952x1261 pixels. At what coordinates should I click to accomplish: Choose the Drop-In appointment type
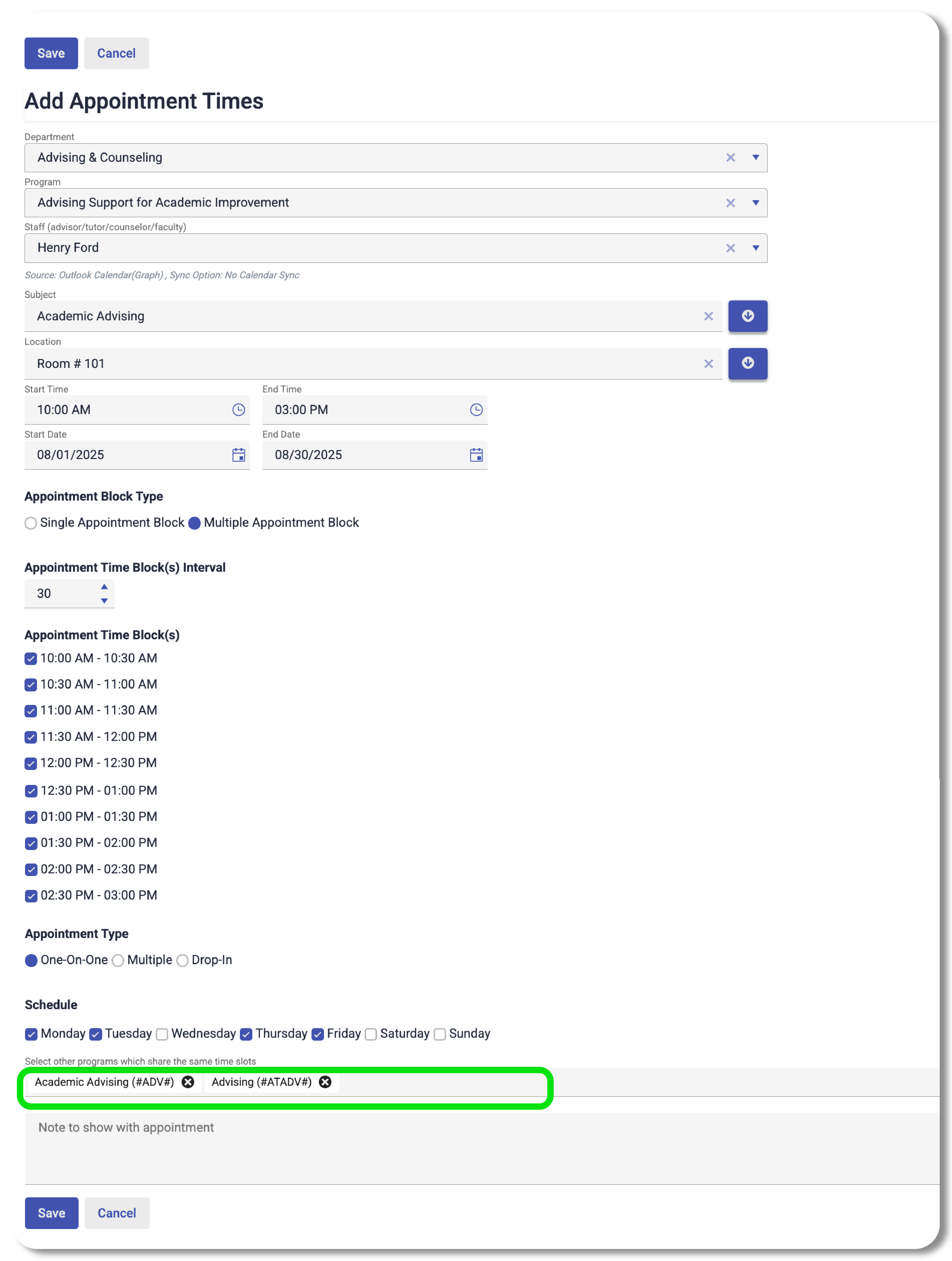[182, 961]
